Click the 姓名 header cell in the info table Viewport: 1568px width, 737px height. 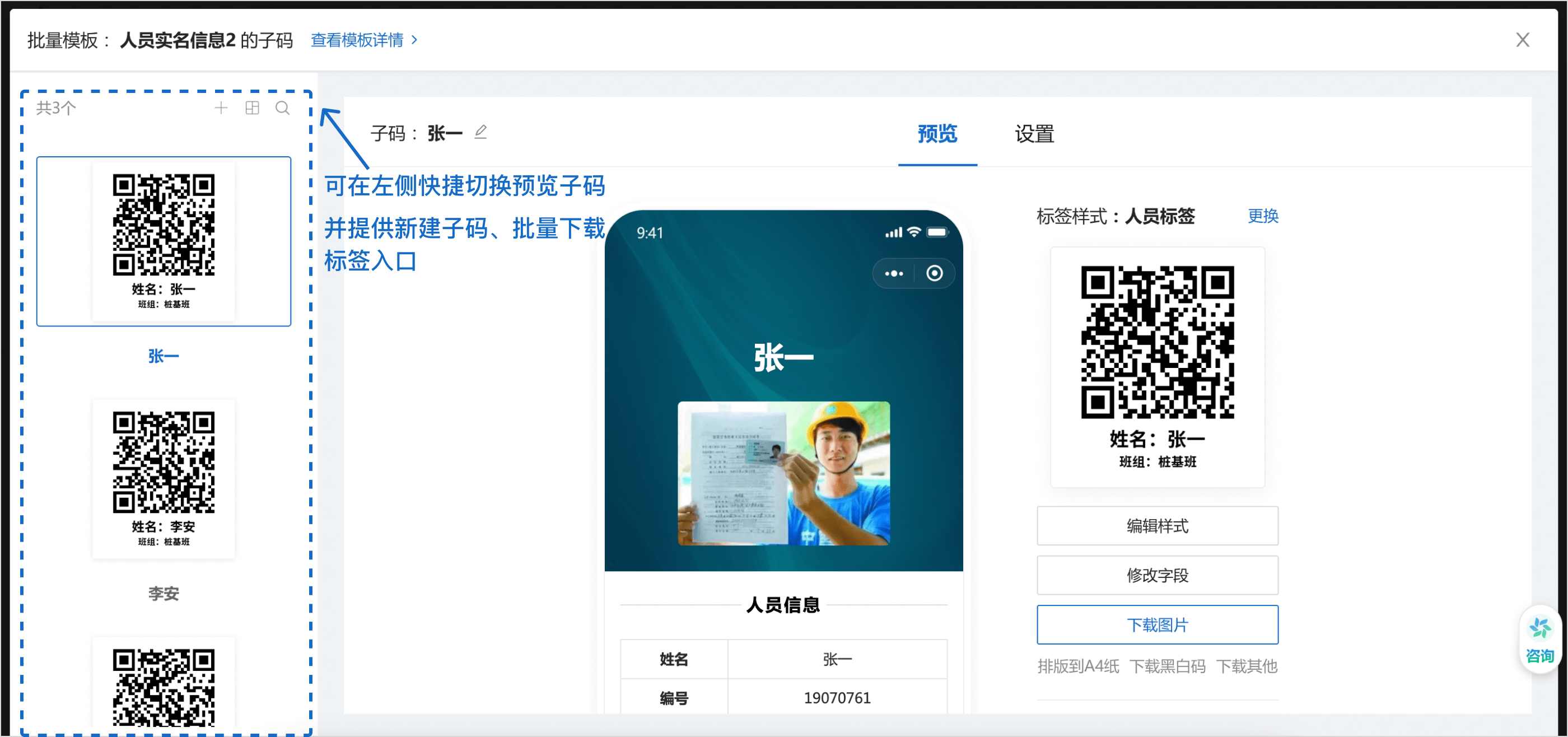674,659
